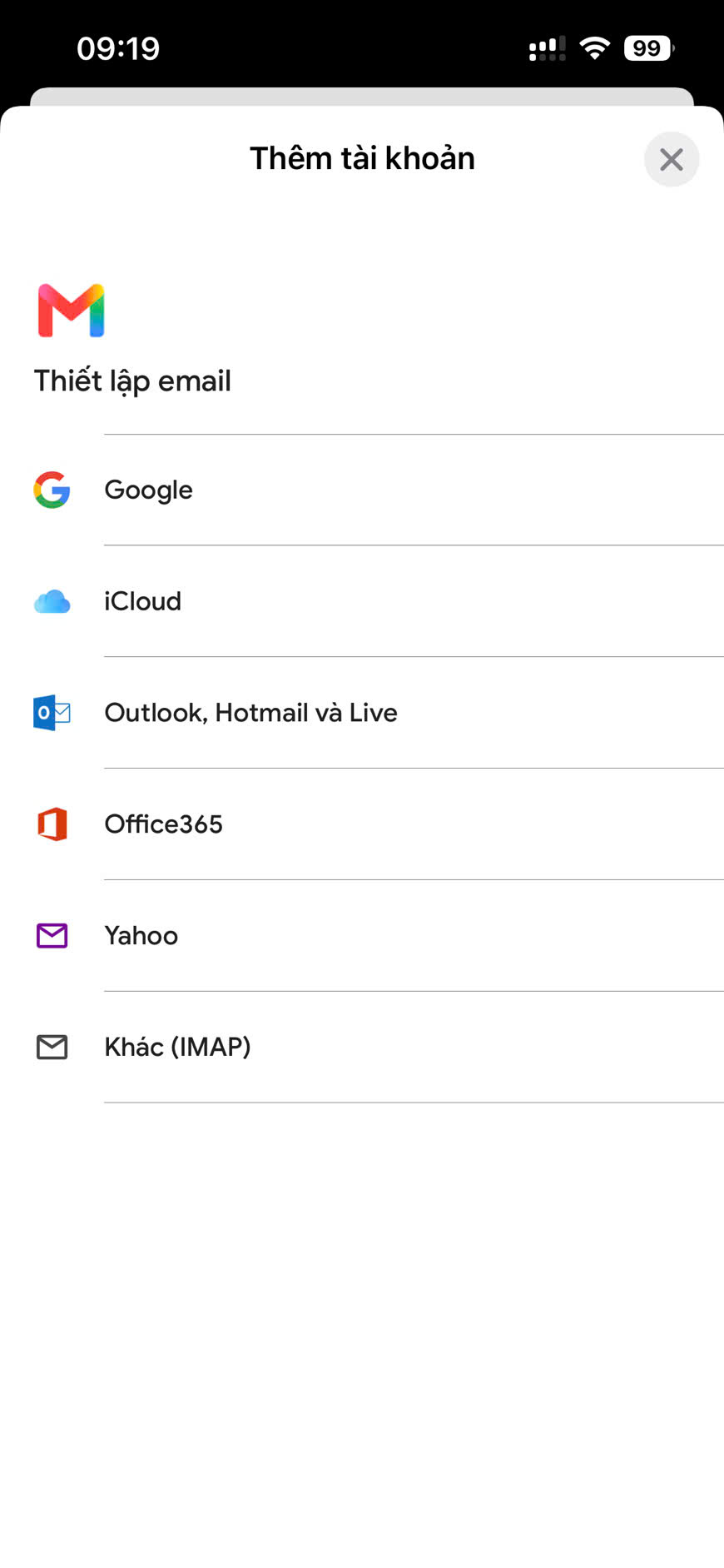Select the Office365 account option

click(362, 824)
